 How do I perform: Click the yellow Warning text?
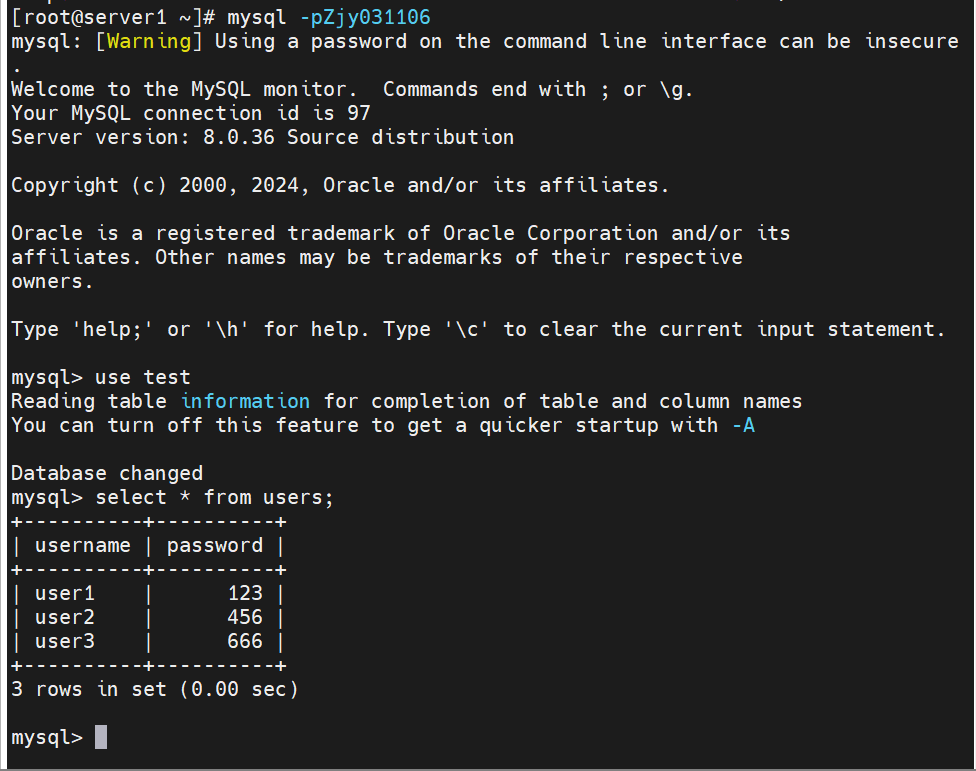coord(149,42)
